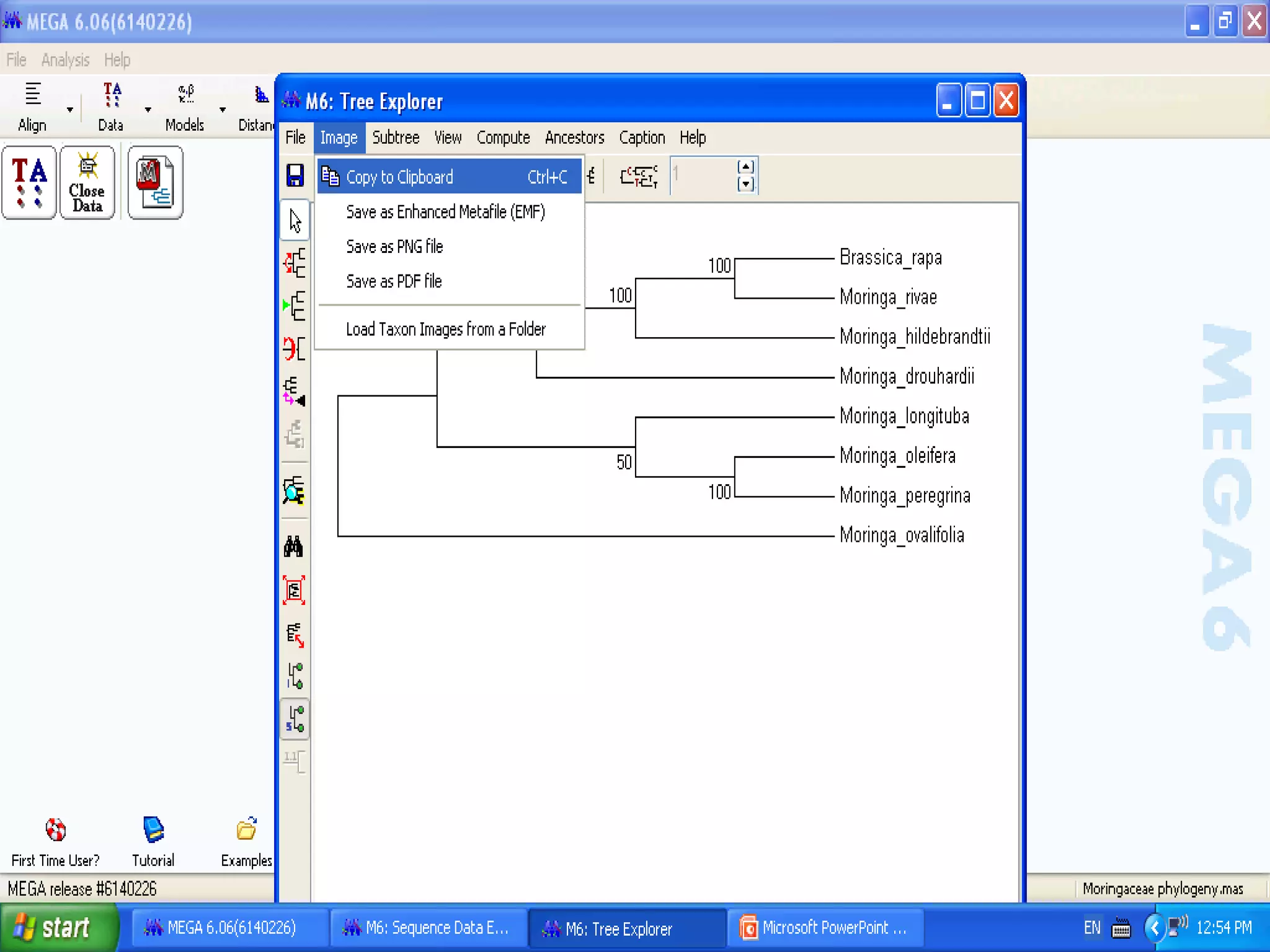Screen dimensions: 1270x952
Task: Open the MEGA main window Analysis menu
Action: [65, 60]
